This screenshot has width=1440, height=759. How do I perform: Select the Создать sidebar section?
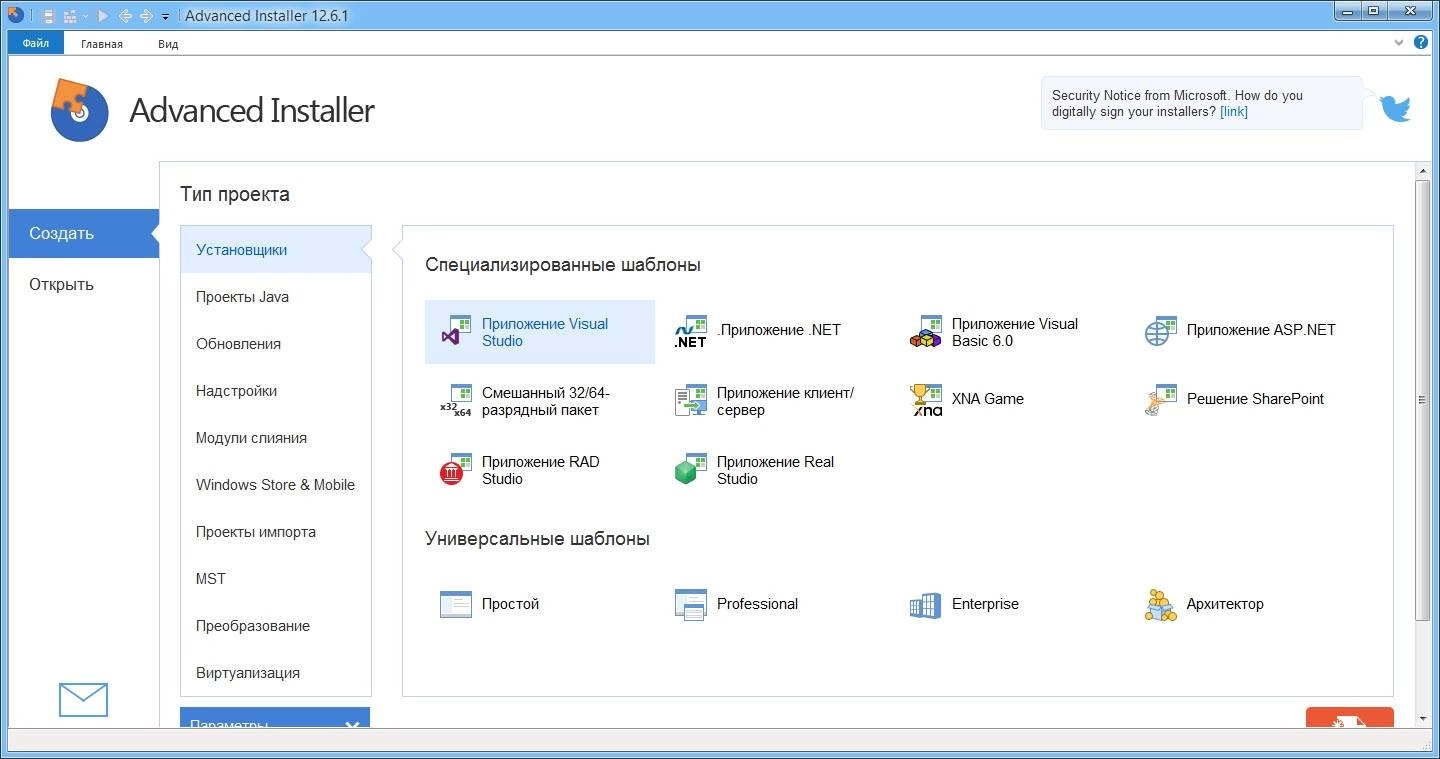pos(84,233)
